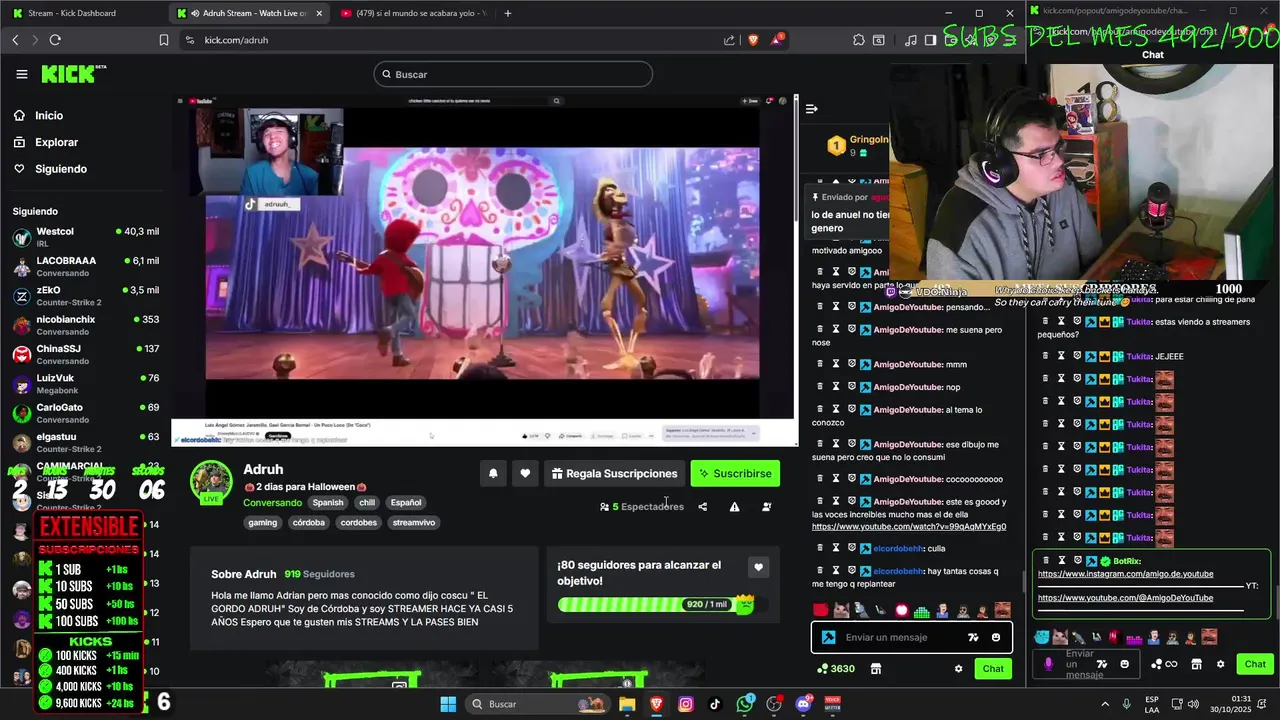Open emoji picker in popout chat input
The width and height of the screenshot is (1280, 720).
coord(1124,664)
